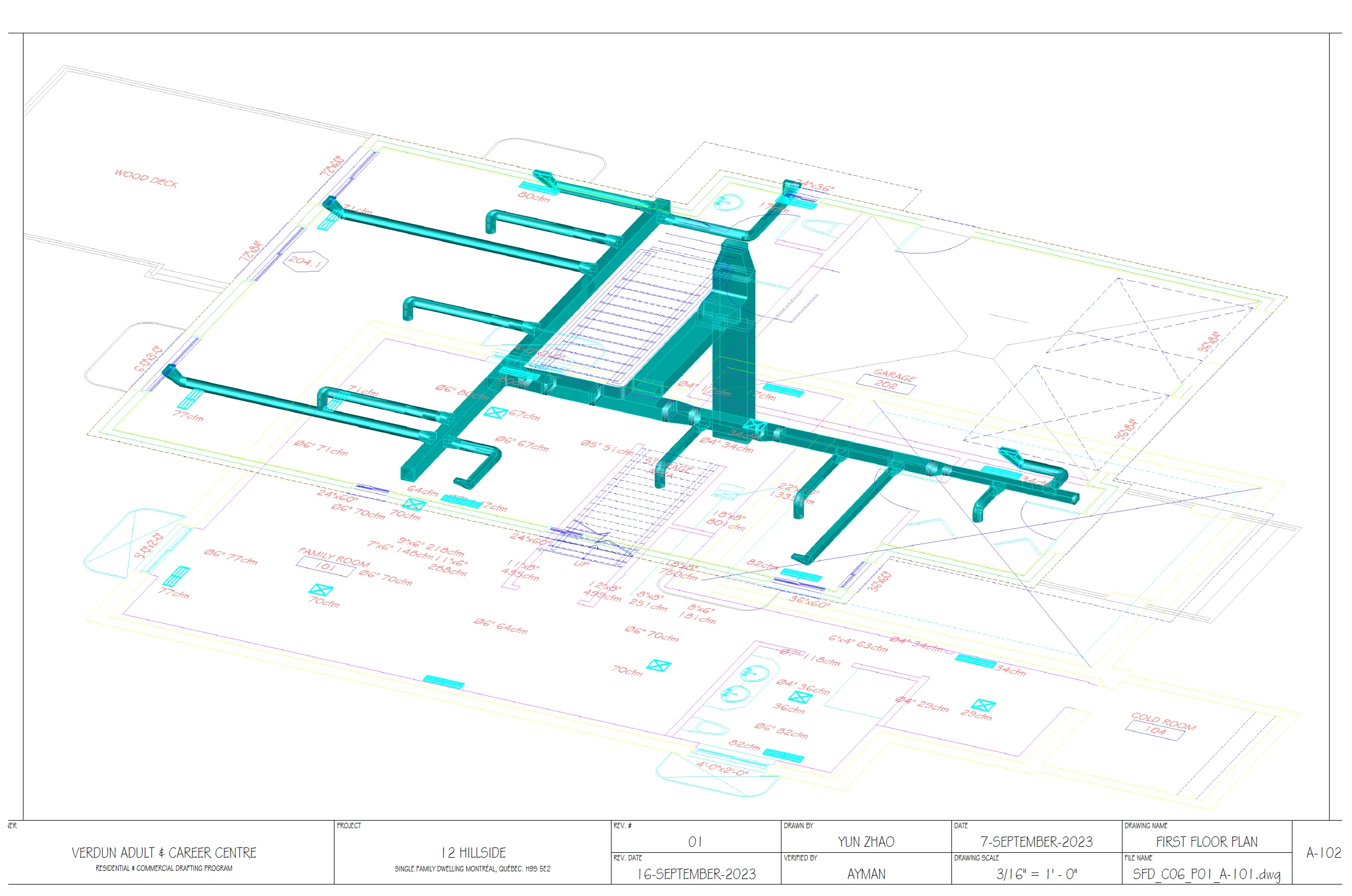Screen dimensions: 1352x896
Task: Click the UP stair label
Action: coord(581,564)
